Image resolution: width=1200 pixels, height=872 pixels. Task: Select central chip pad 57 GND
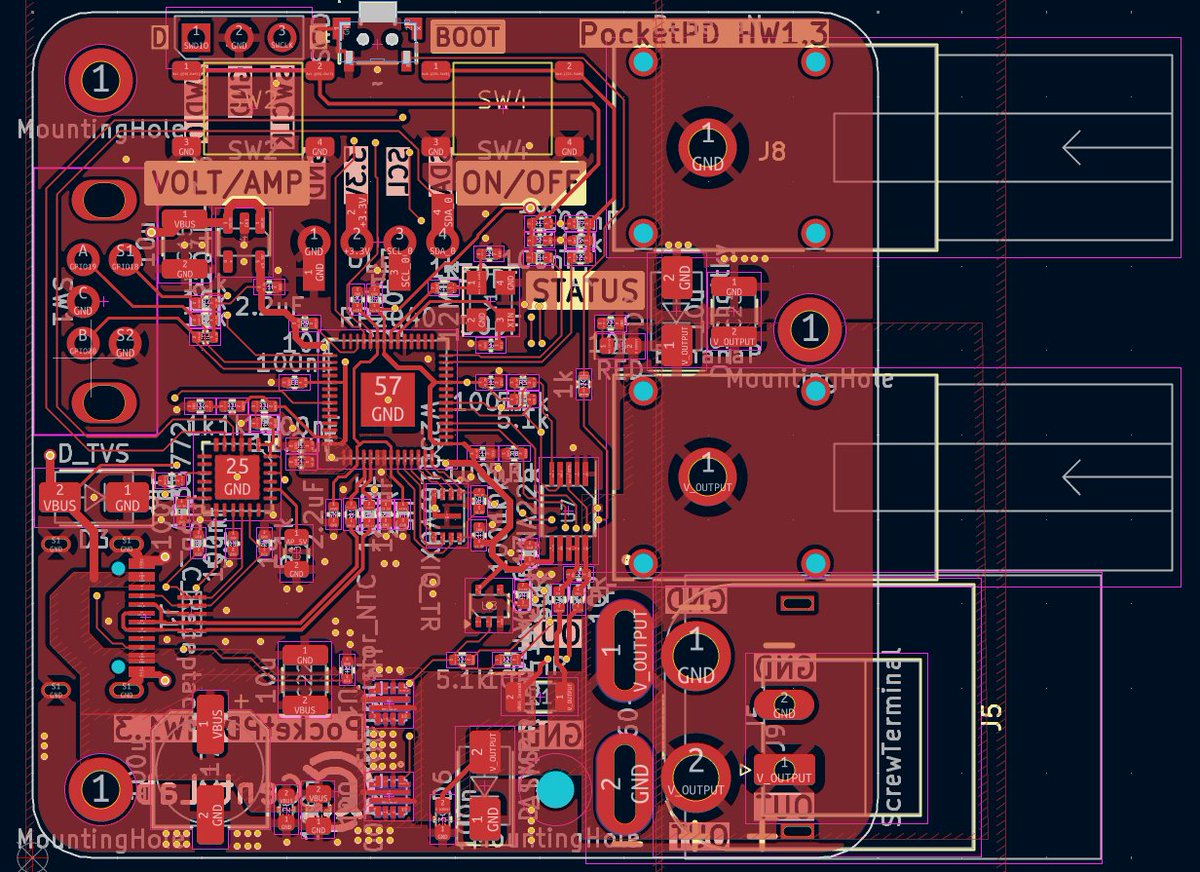(387, 398)
